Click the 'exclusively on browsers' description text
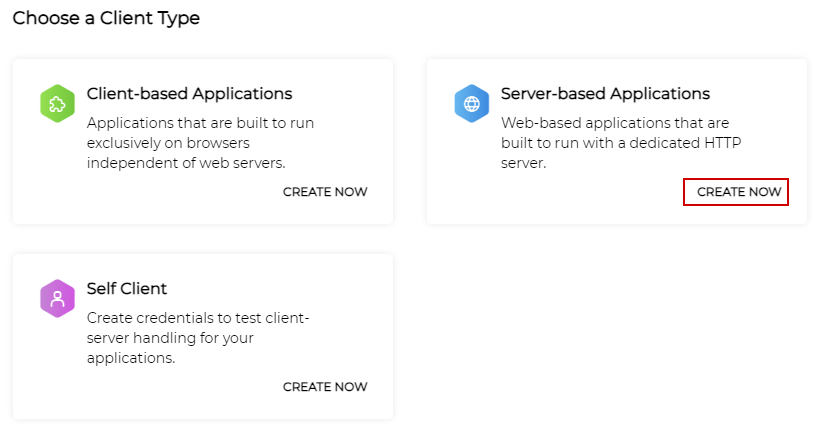824x432 pixels. (x=168, y=143)
